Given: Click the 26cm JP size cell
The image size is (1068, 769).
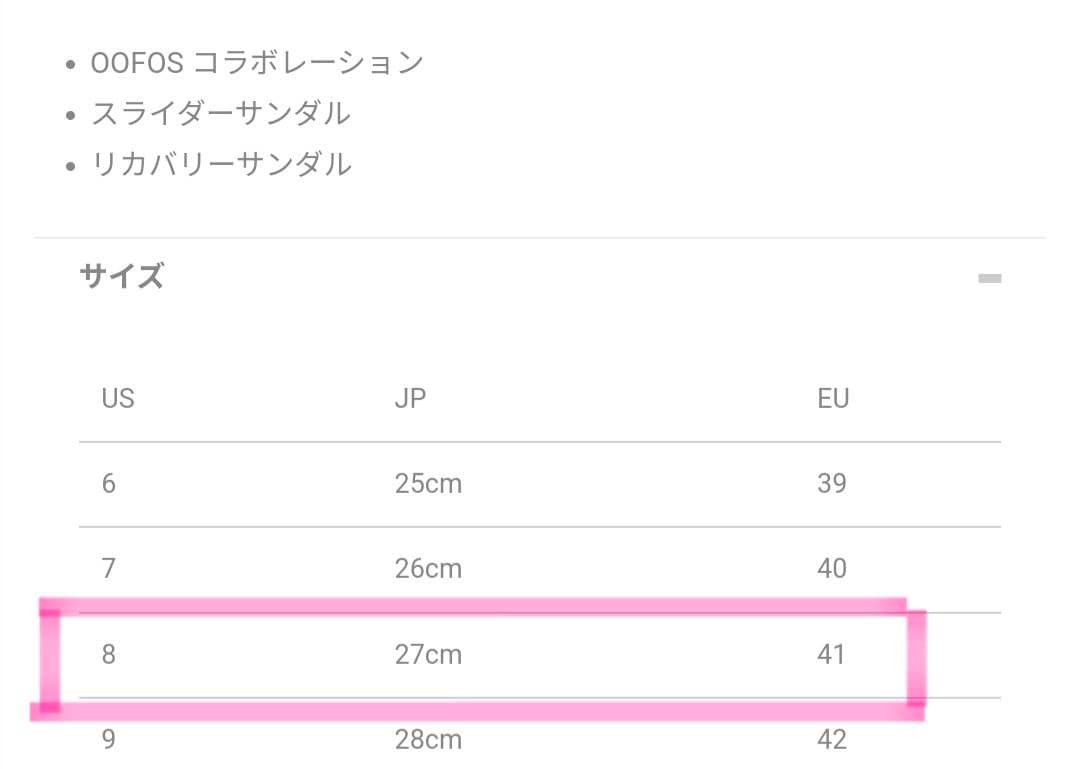Looking at the screenshot, I should click(428, 569).
